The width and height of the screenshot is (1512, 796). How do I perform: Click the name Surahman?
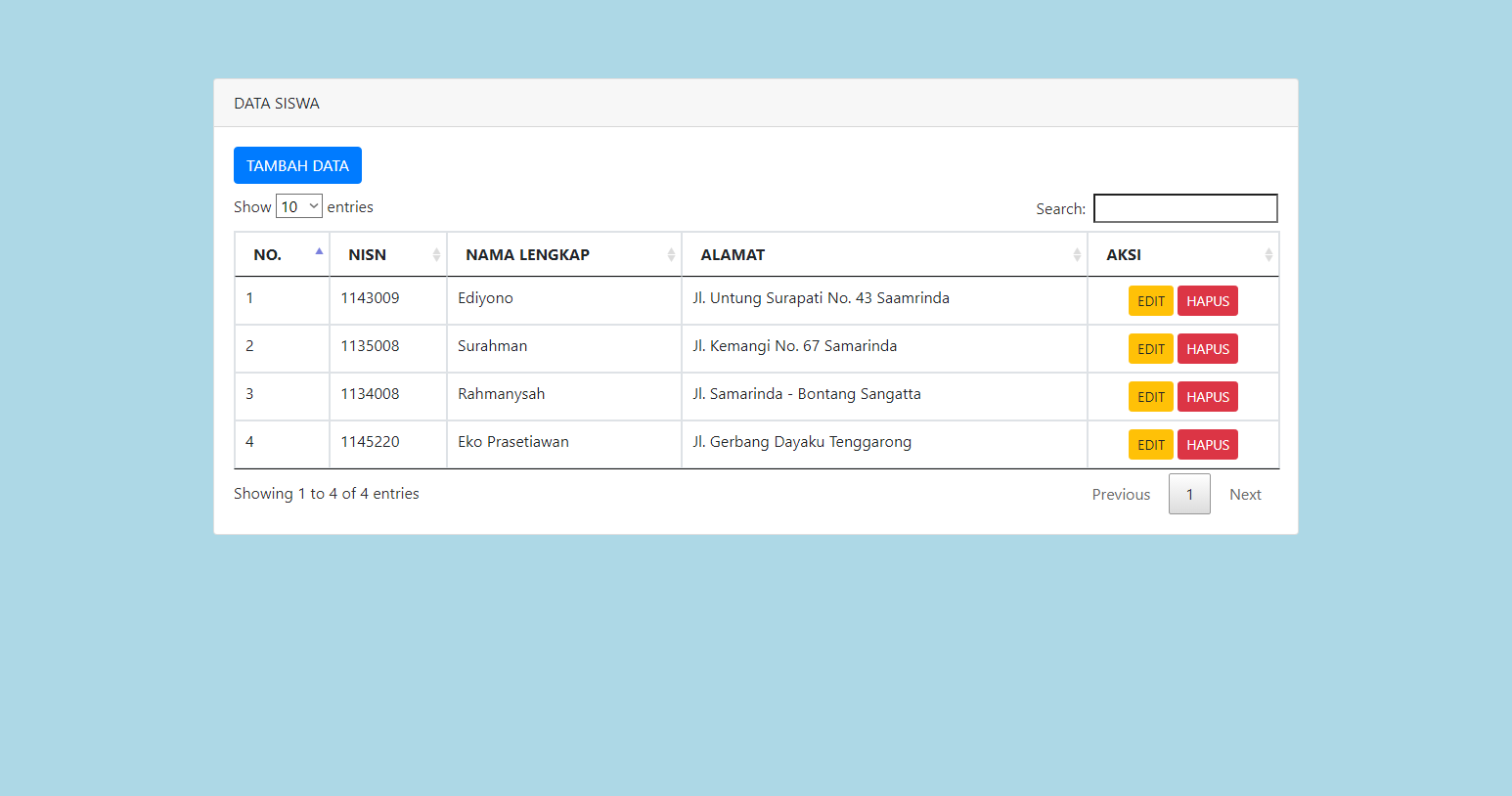[492, 346]
